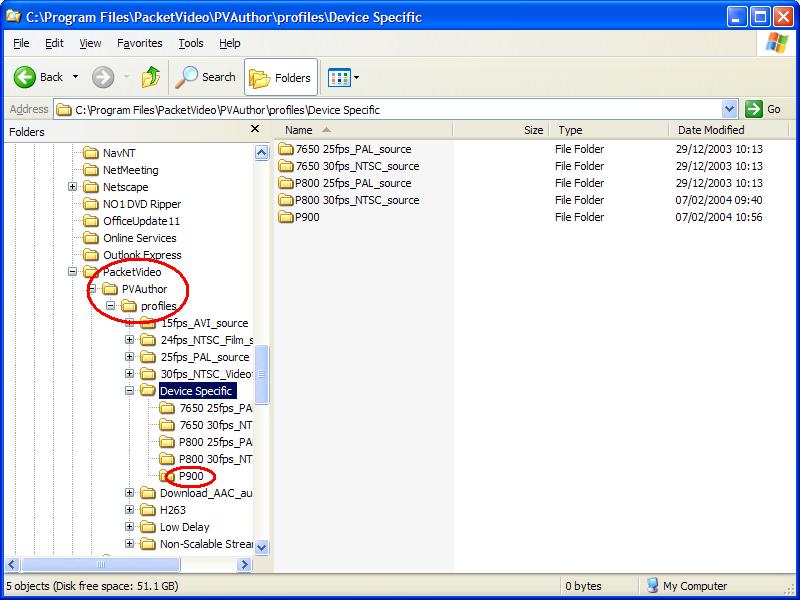
Task: Click the vertical scrollbar thumb in tree
Action: click(x=262, y=374)
